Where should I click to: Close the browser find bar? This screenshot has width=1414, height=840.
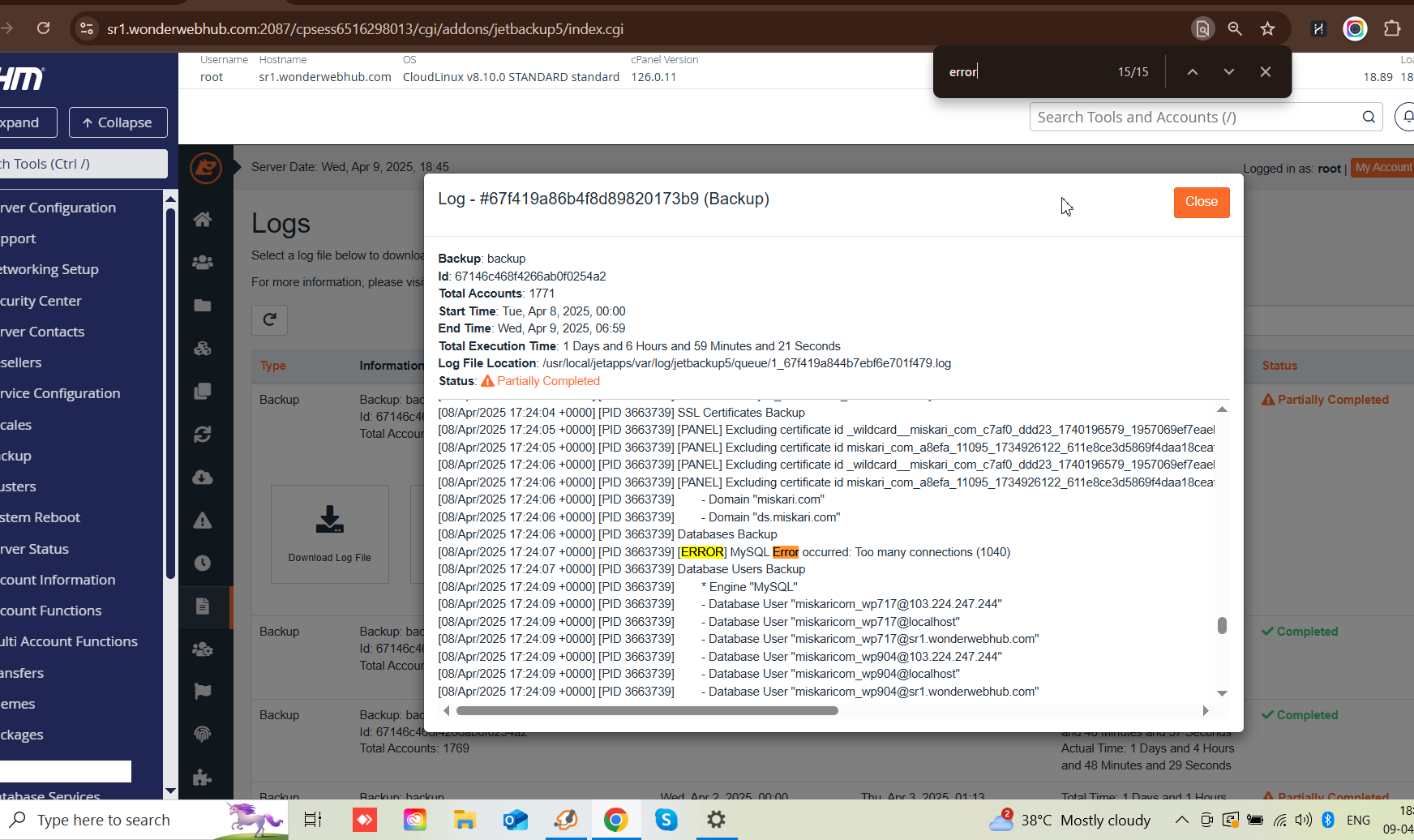1265,72
